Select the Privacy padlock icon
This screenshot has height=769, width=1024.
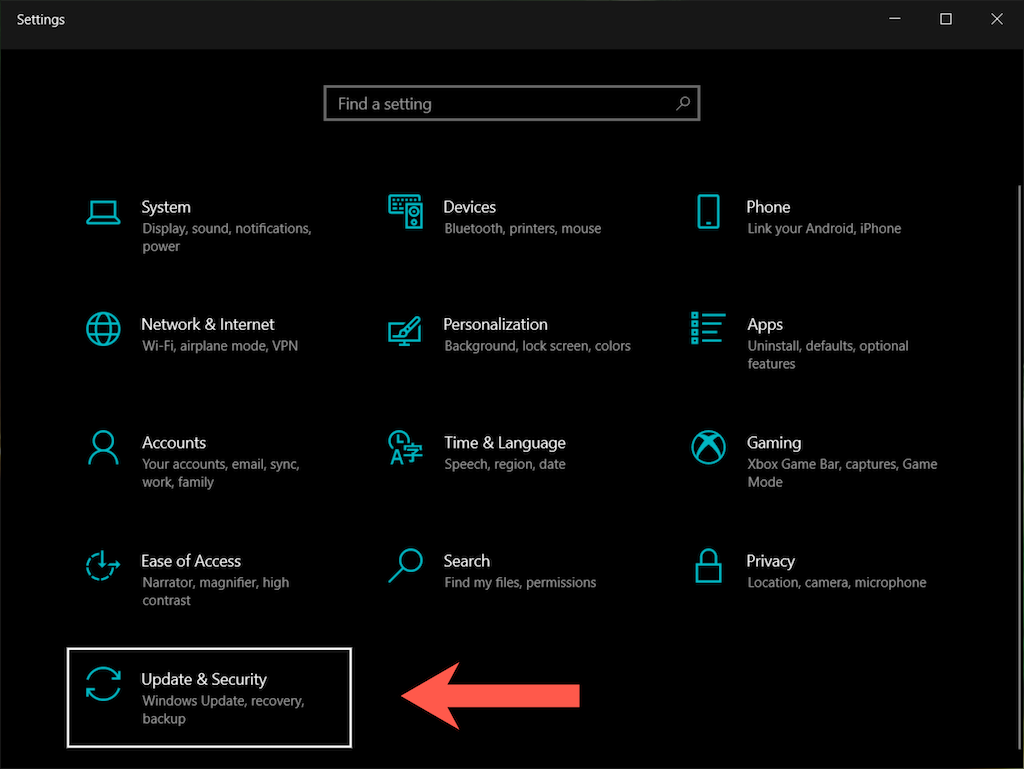pyautogui.click(x=708, y=566)
